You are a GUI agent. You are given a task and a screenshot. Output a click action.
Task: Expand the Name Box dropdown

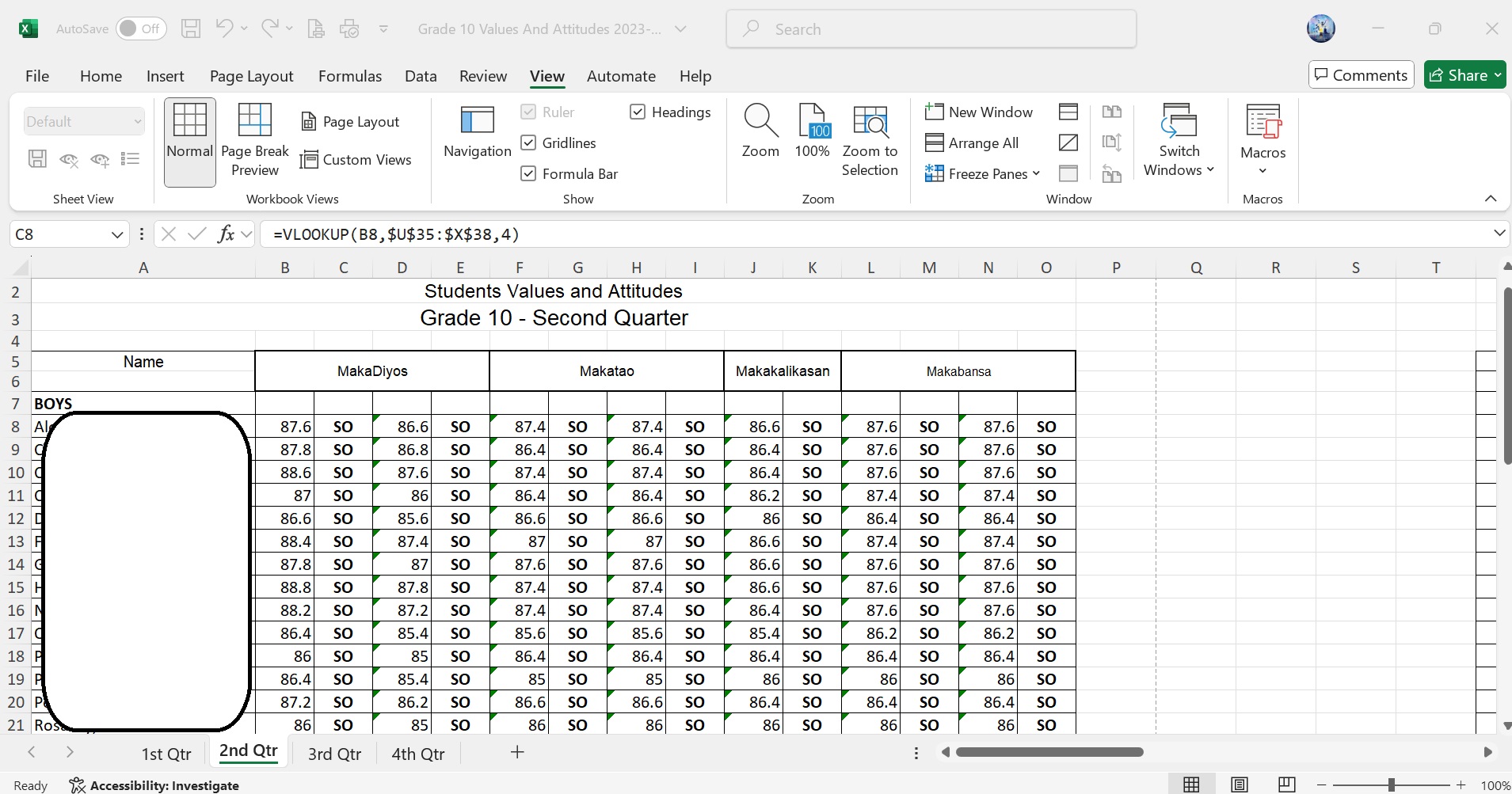click(x=117, y=234)
